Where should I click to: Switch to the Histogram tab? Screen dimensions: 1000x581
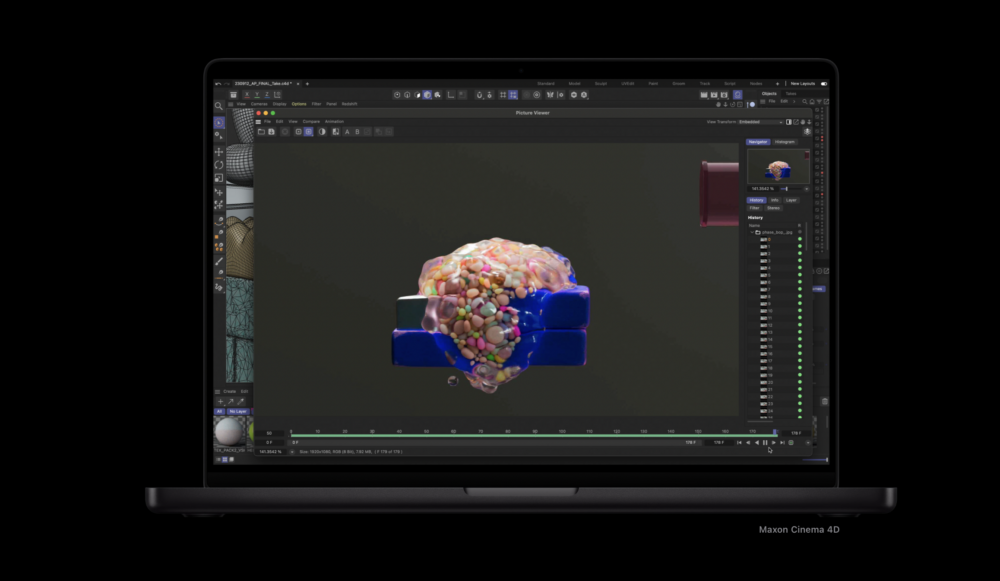tap(785, 142)
